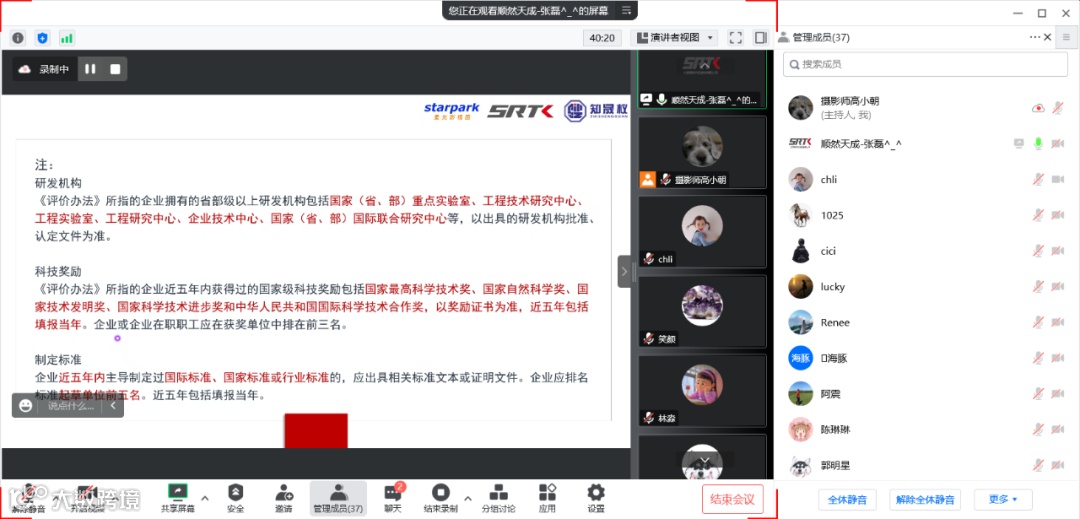
Task: Select the 林淼 video thumbnail
Action: tap(703, 390)
